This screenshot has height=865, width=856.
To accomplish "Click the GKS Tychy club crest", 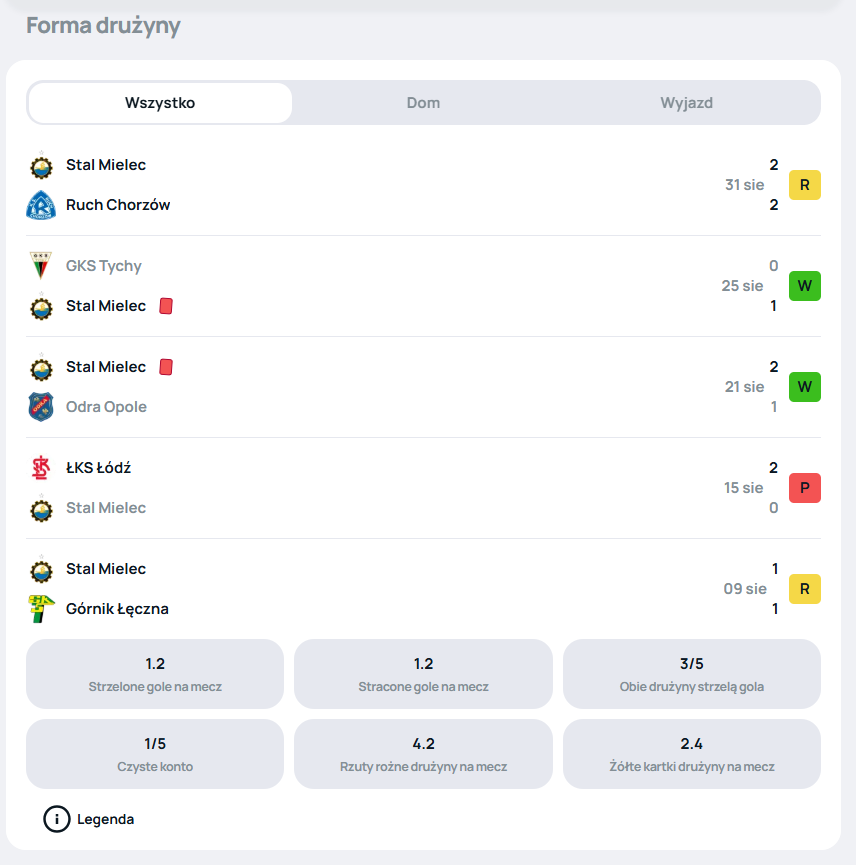I will click(41, 266).
